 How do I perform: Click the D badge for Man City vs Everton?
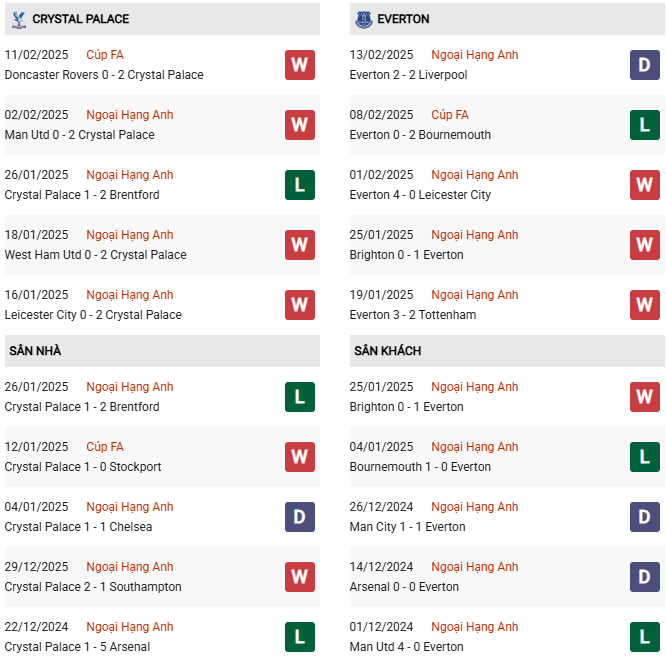[x=644, y=517]
